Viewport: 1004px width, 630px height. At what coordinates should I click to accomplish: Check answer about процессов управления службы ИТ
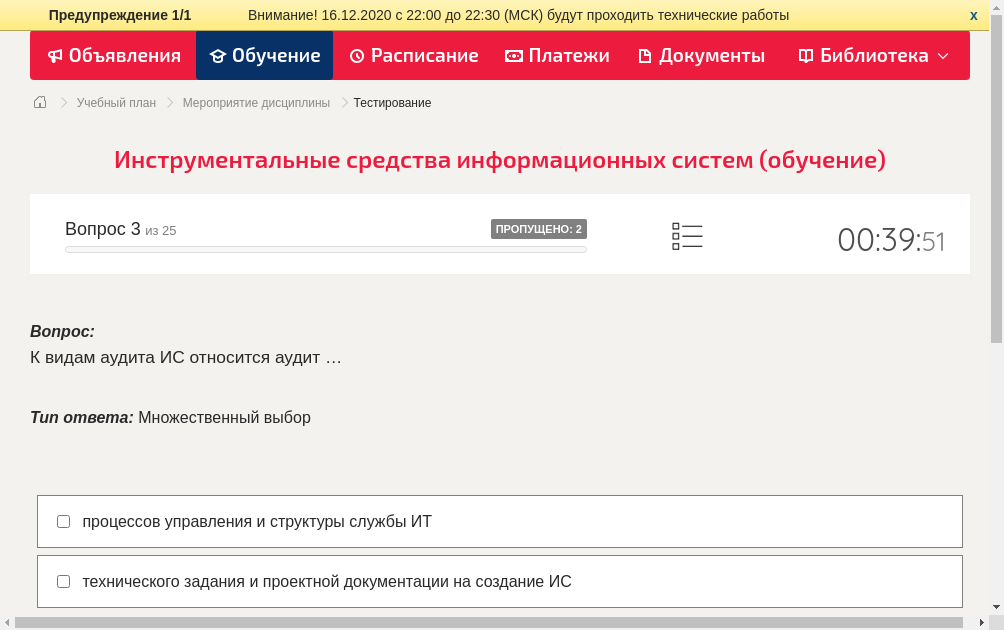point(63,520)
